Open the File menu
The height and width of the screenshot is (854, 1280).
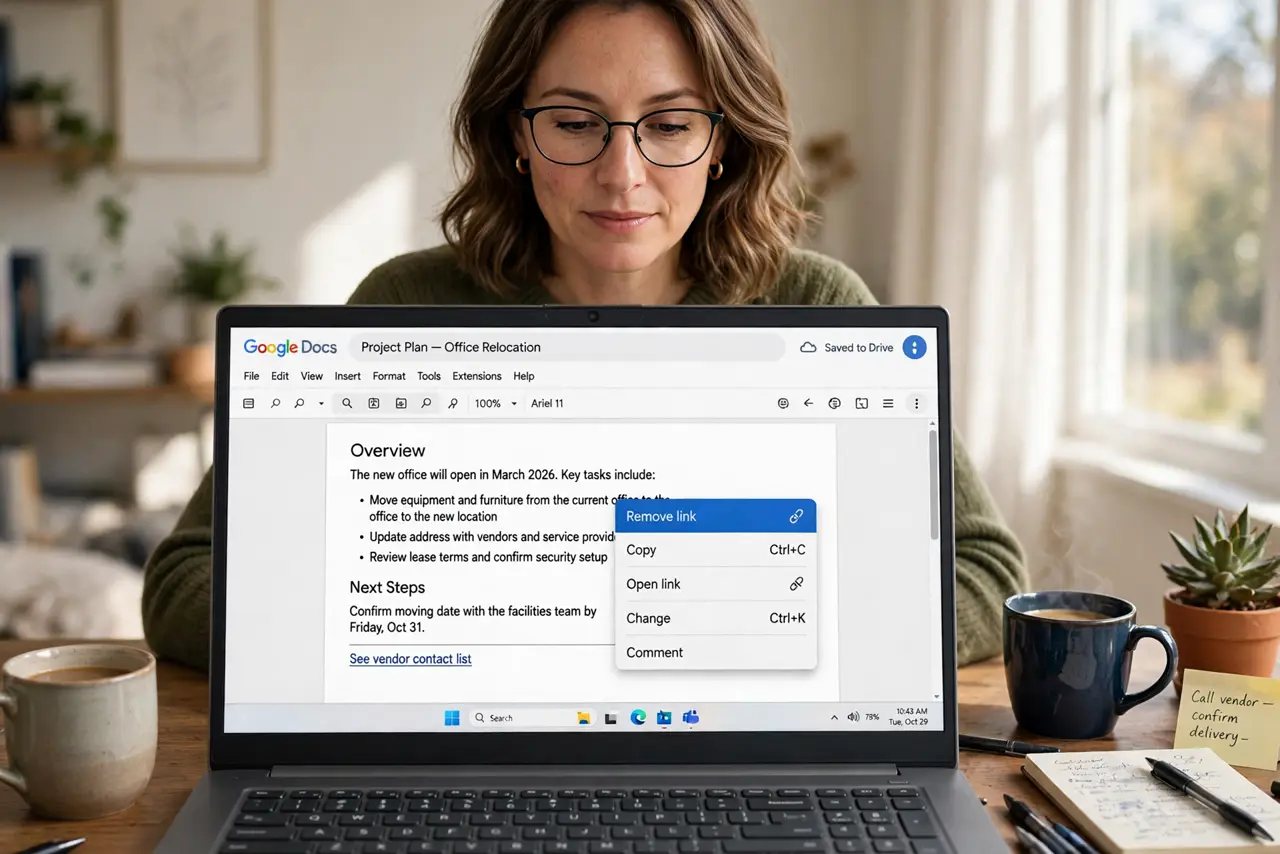[x=251, y=376]
